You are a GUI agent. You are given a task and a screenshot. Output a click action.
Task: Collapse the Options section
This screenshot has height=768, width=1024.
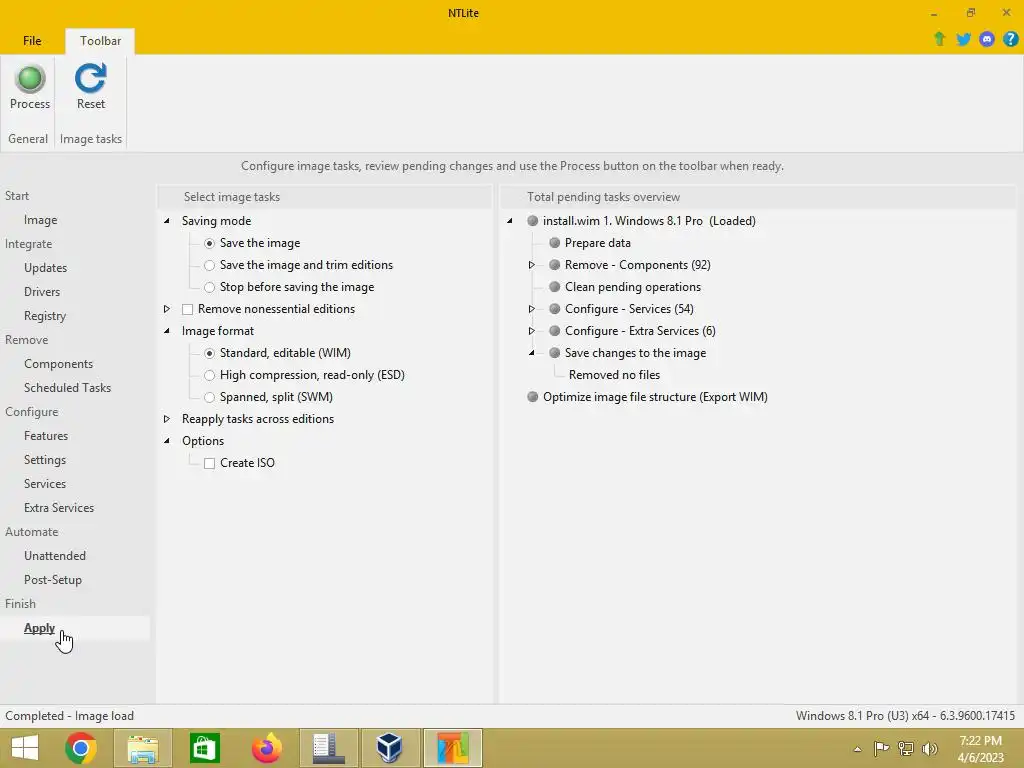coord(167,441)
